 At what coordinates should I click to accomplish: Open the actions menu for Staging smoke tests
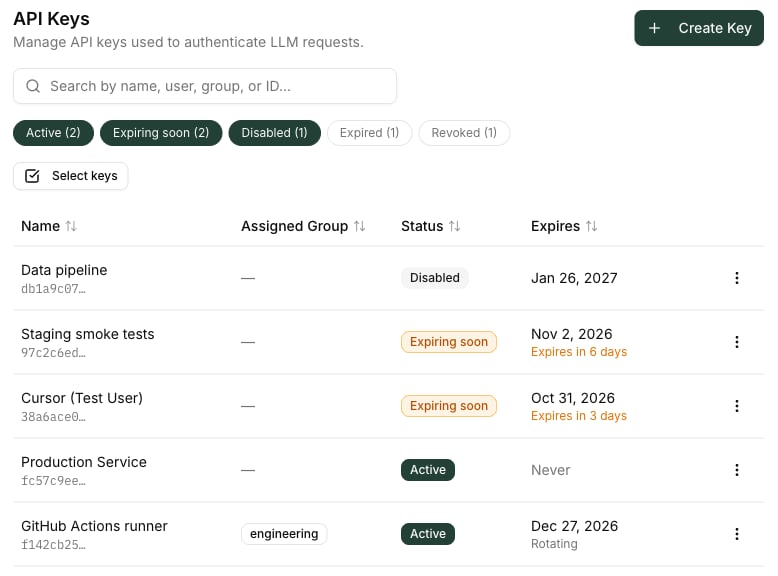(x=737, y=342)
